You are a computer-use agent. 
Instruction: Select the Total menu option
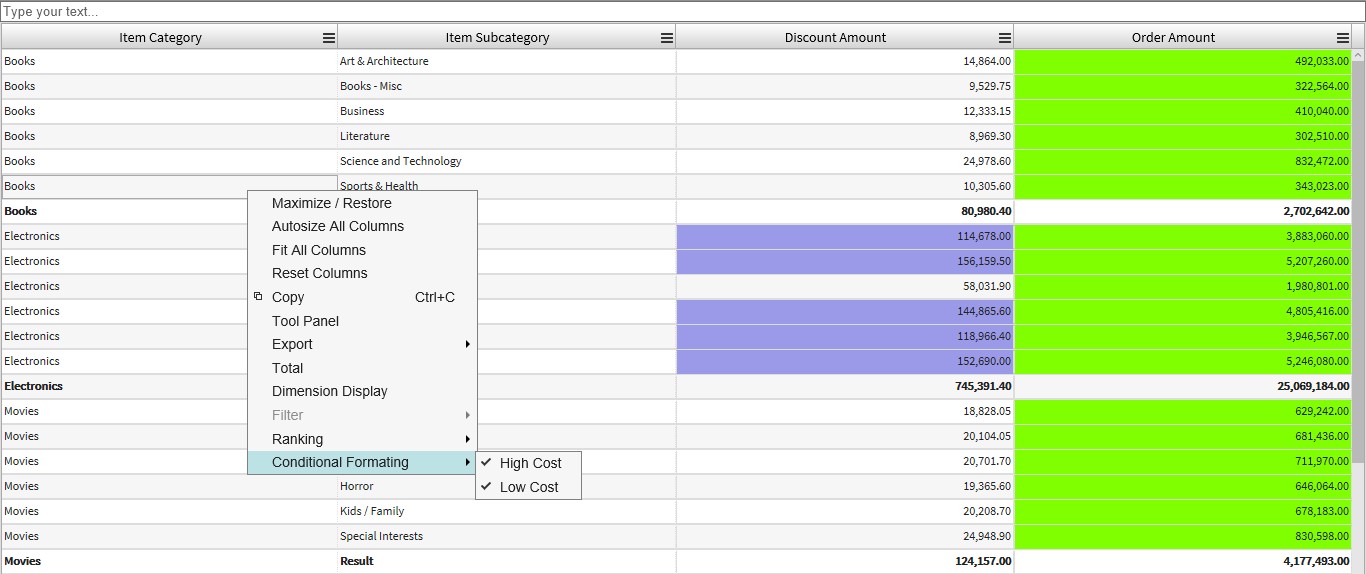(287, 368)
